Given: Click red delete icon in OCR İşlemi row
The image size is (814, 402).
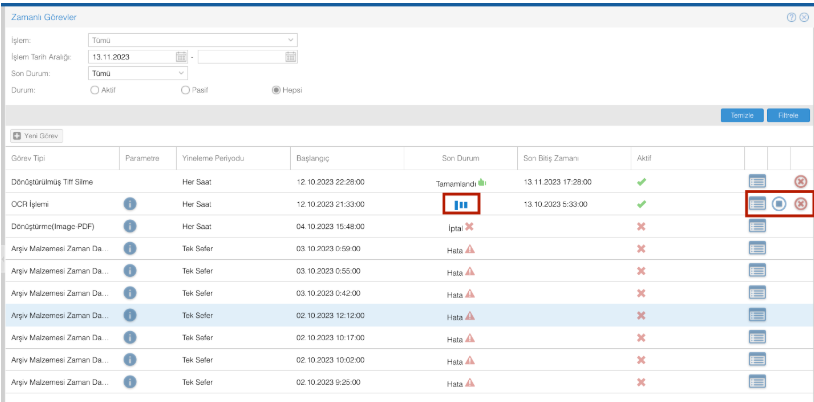Looking at the screenshot, I should point(800,204).
